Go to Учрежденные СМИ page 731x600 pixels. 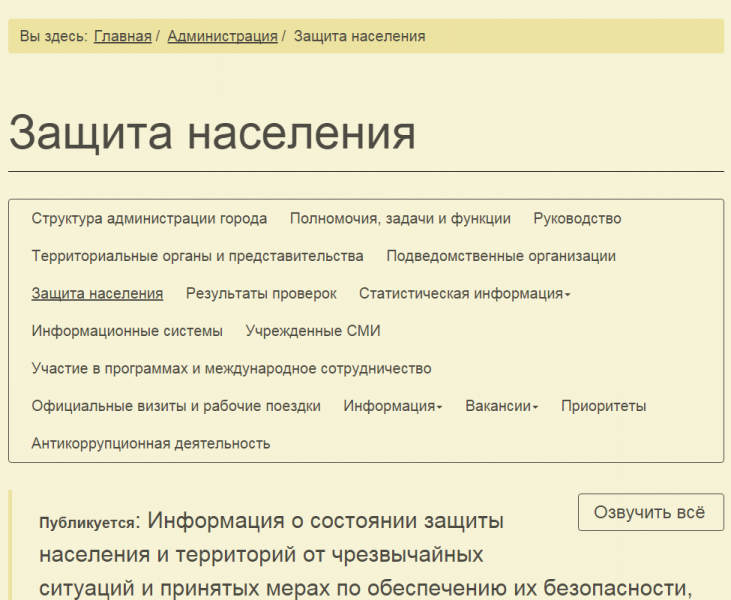[313, 331]
